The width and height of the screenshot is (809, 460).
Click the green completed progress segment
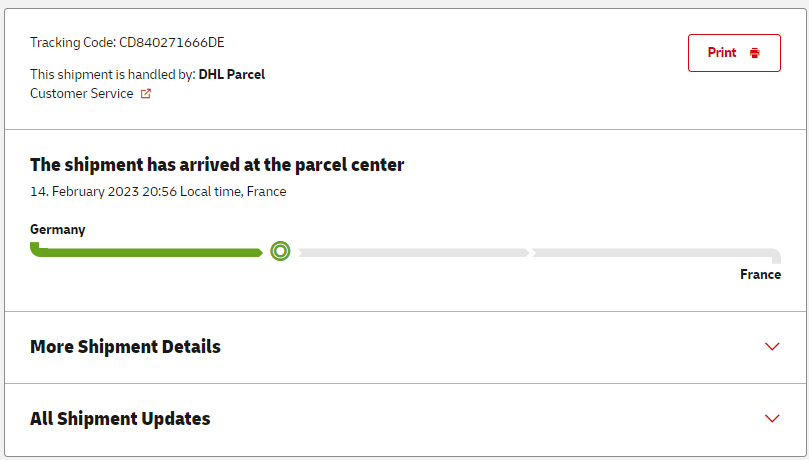point(150,252)
